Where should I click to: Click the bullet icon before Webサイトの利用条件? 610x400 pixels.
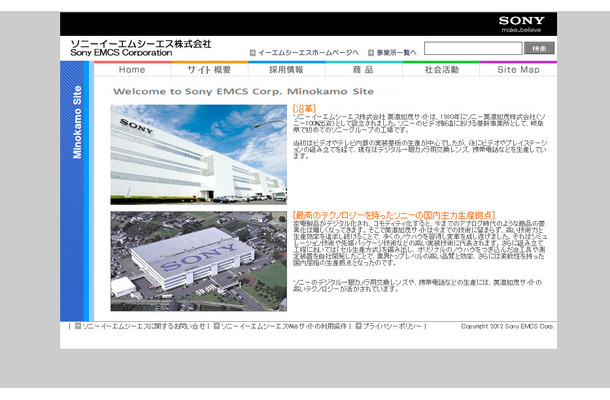(x=217, y=326)
